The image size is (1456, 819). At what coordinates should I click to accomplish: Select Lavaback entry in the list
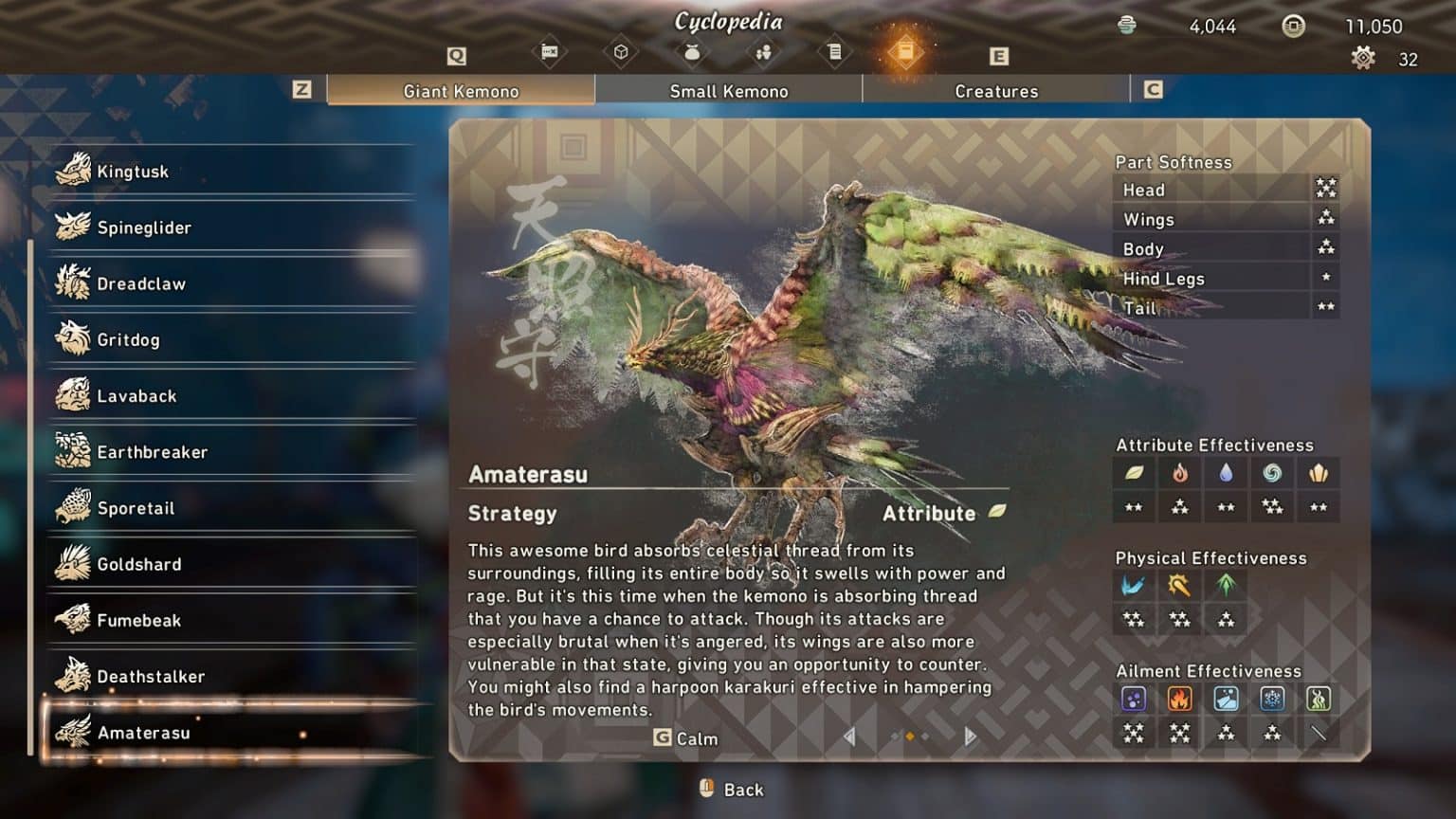click(232, 396)
